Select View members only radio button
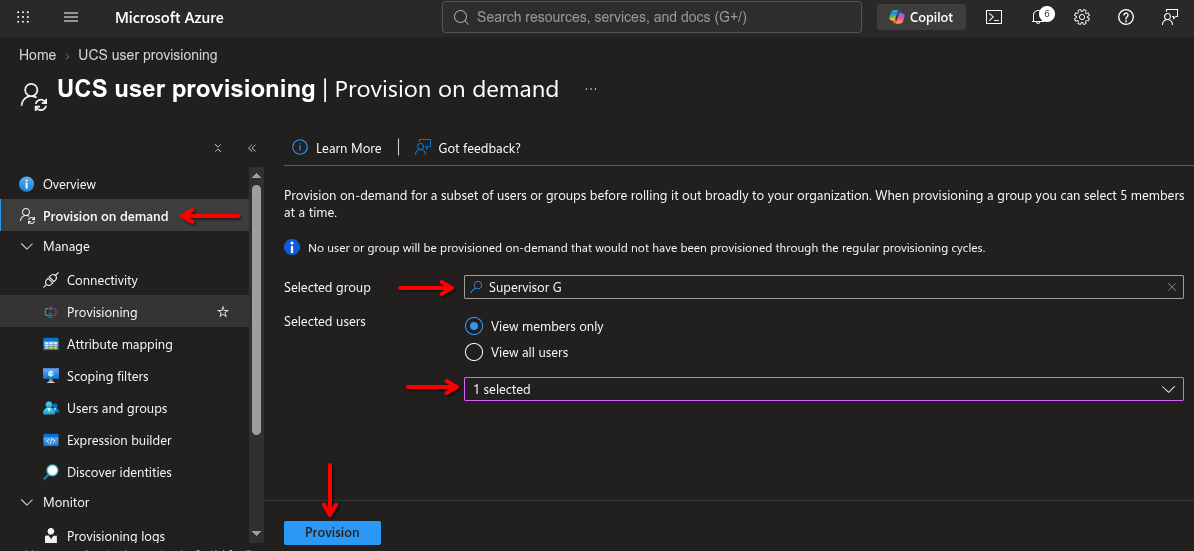This screenshot has width=1194, height=551. [474, 326]
